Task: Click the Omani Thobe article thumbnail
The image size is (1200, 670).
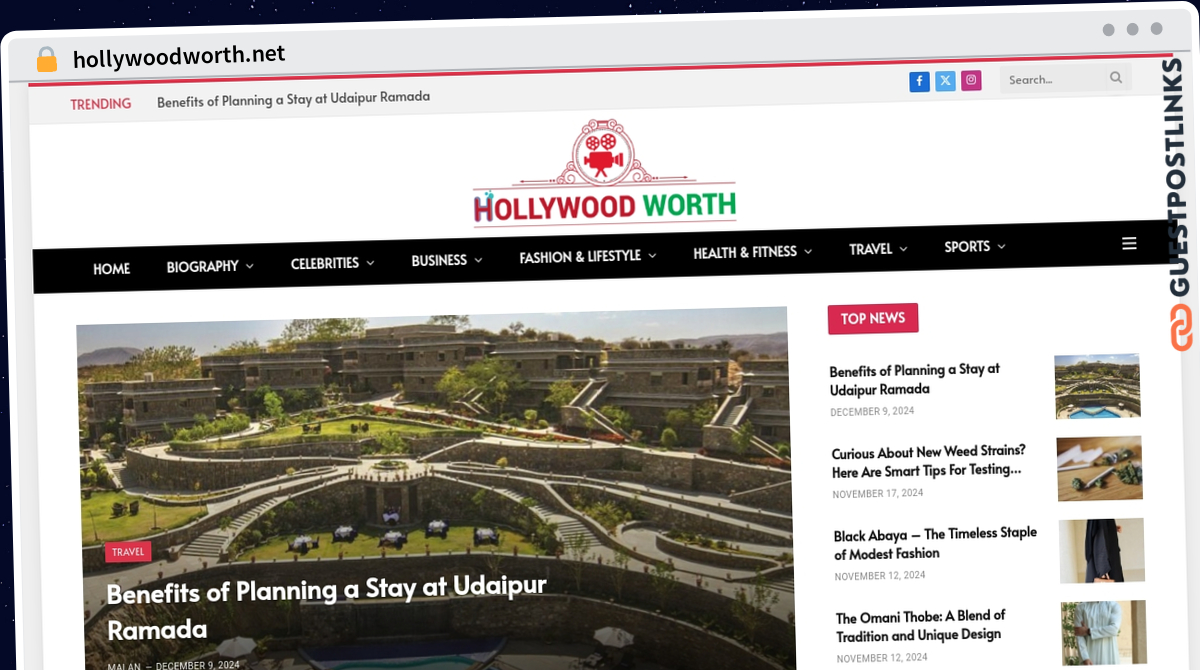Action: pyautogui.click(x=1104, y=633)
